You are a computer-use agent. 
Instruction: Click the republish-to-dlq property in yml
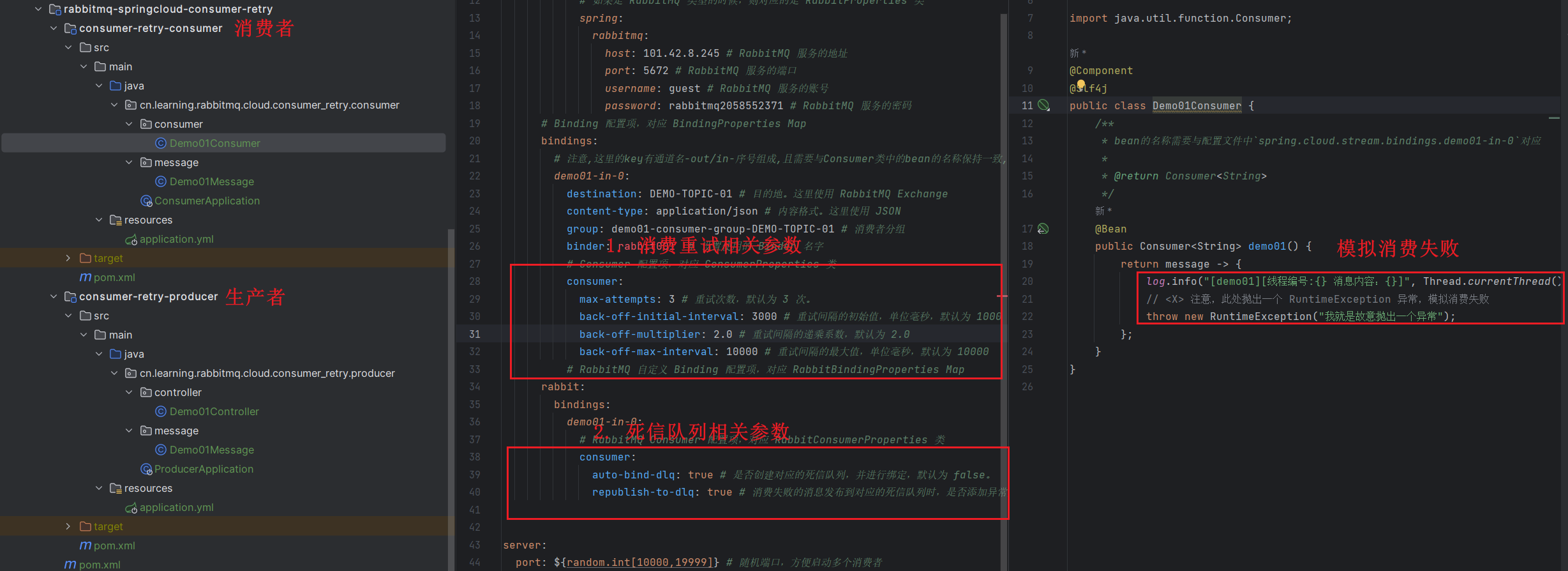point(643,492)
